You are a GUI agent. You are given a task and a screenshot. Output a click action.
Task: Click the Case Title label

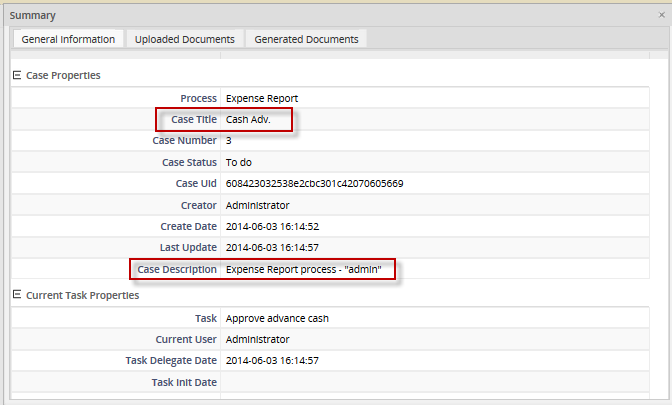point(193,120)
